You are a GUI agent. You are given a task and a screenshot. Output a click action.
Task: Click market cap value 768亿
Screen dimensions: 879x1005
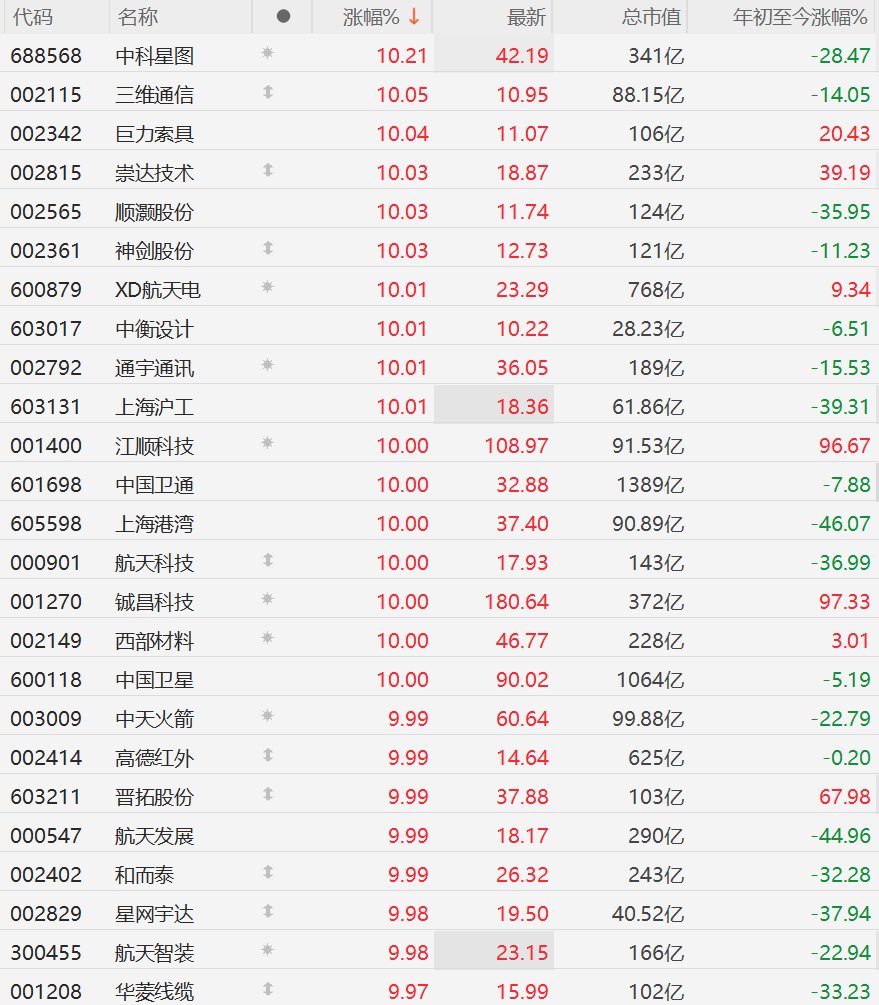(657, 290)
